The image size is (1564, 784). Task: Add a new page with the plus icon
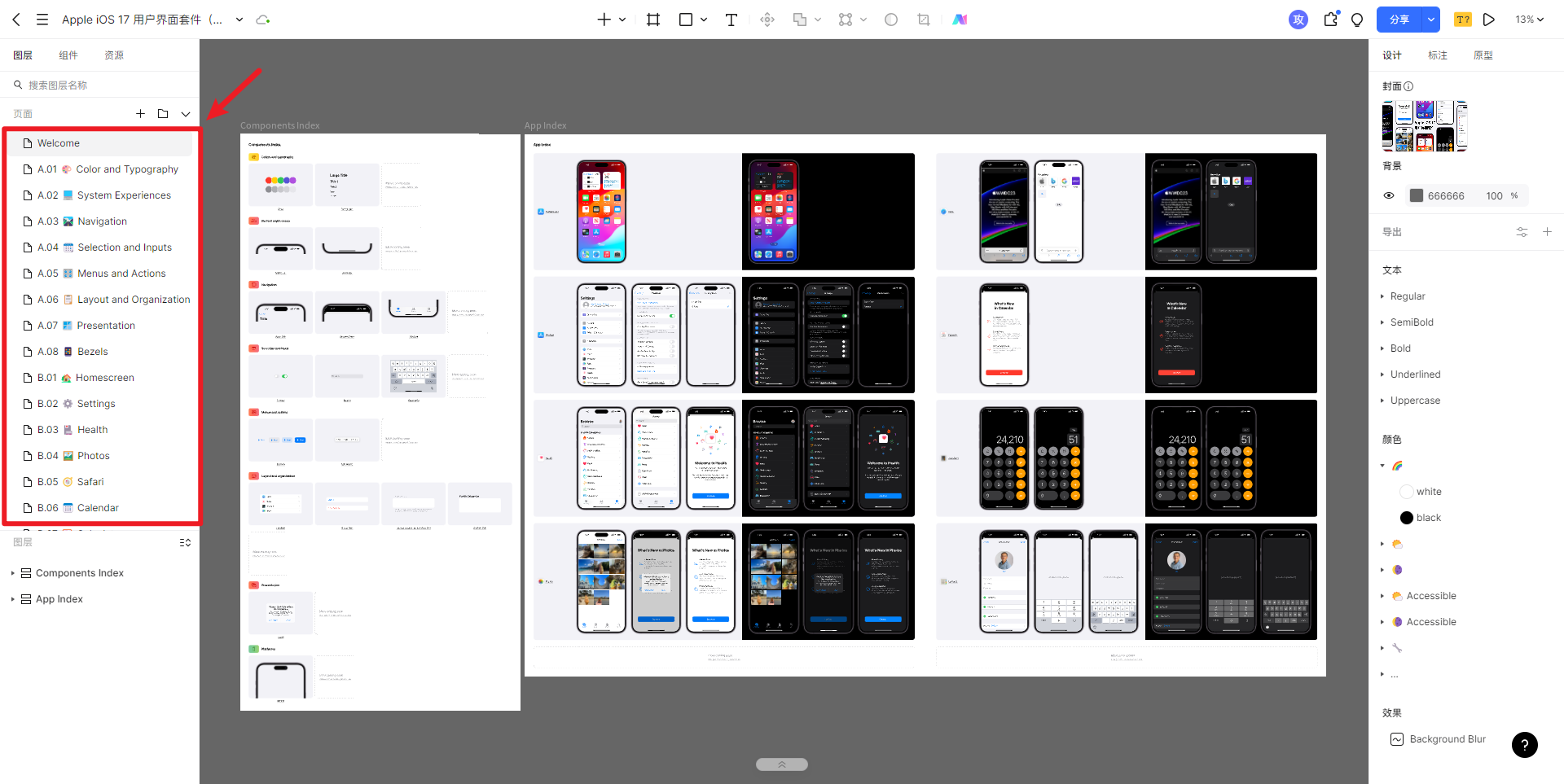click(140, 114)
